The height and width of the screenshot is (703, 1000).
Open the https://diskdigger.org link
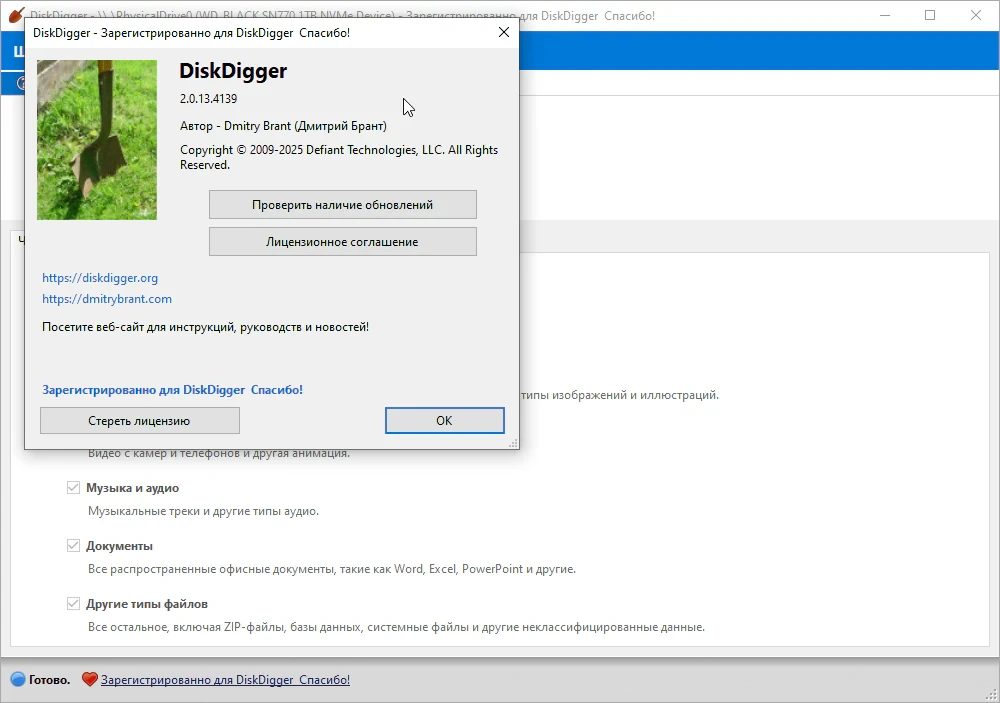point(100,278)
